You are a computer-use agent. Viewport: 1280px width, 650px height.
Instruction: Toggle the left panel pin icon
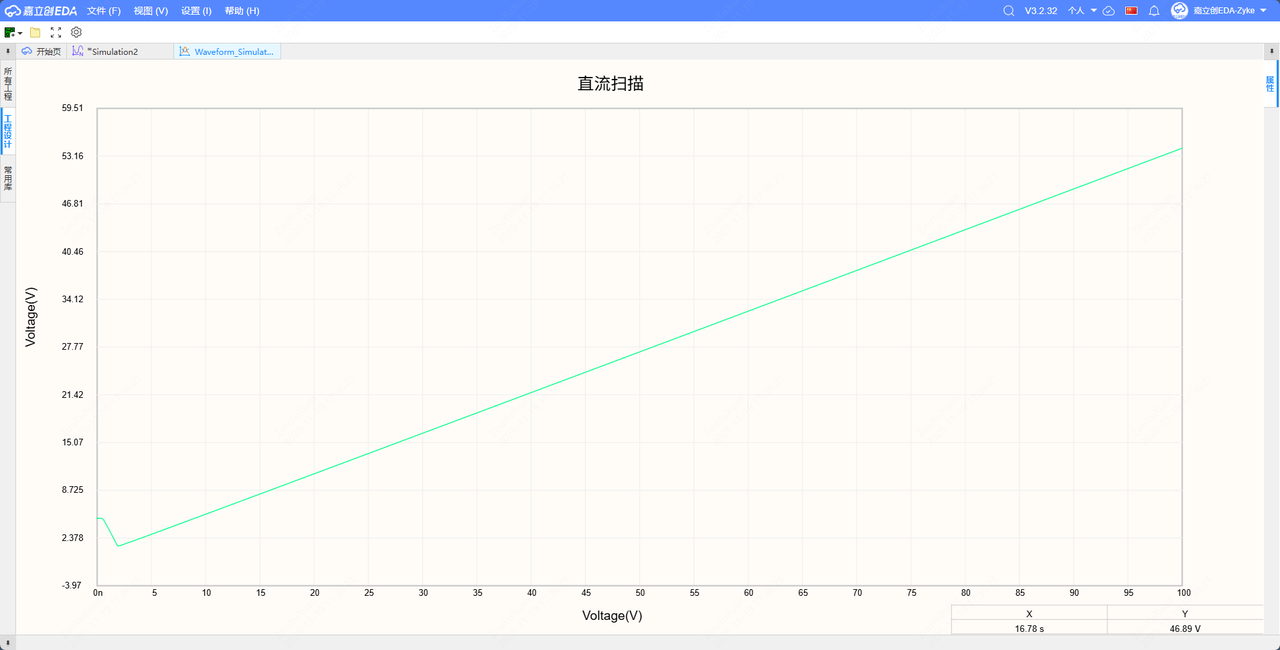tap(8, 50)
